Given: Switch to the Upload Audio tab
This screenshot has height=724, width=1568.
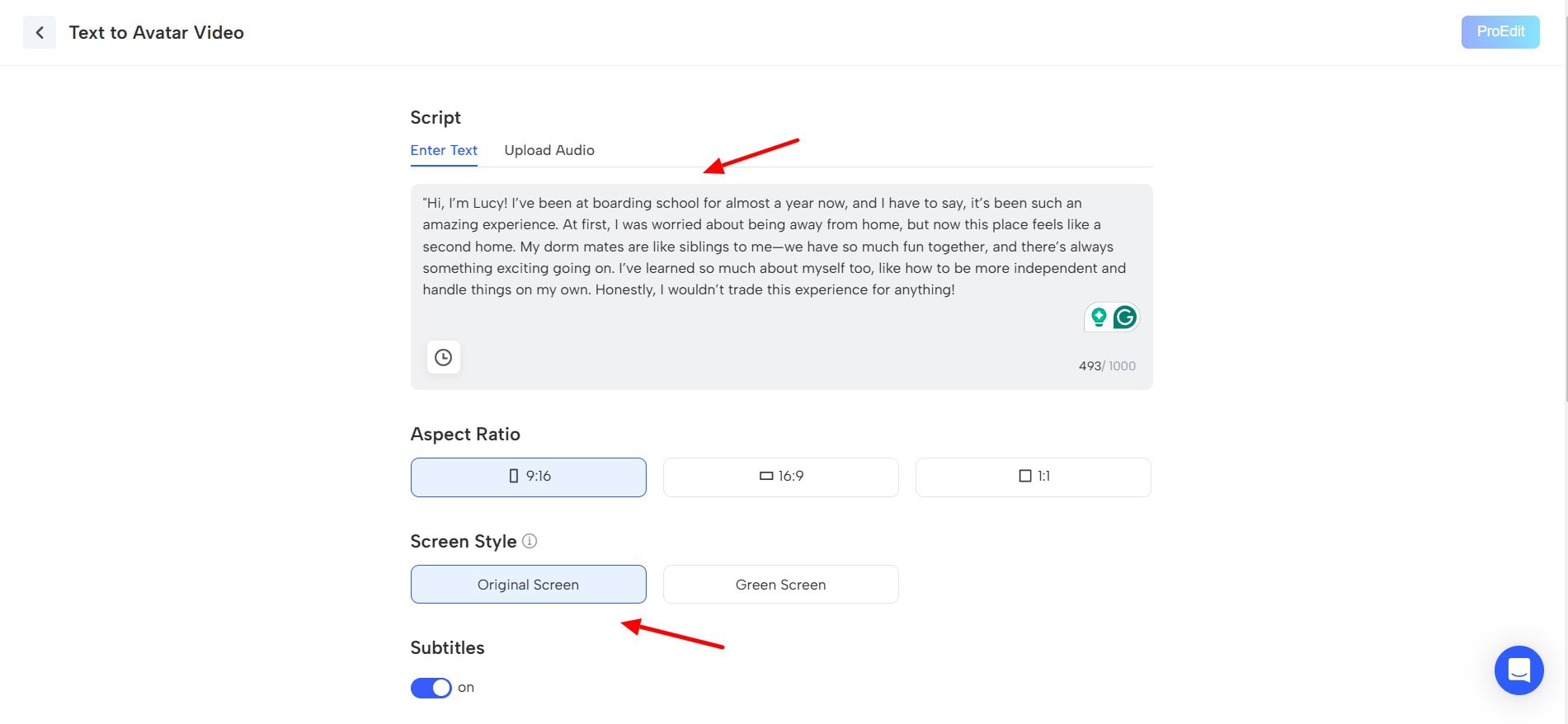Looking at the screenshot, I should click(x=549, y=150).
